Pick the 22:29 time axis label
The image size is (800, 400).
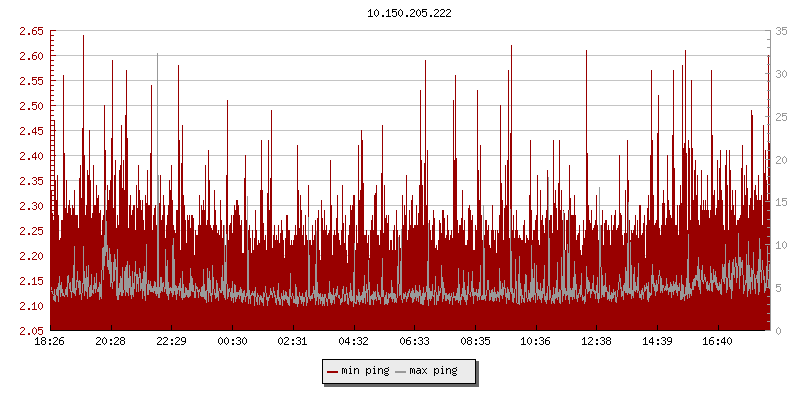(171, 341)
